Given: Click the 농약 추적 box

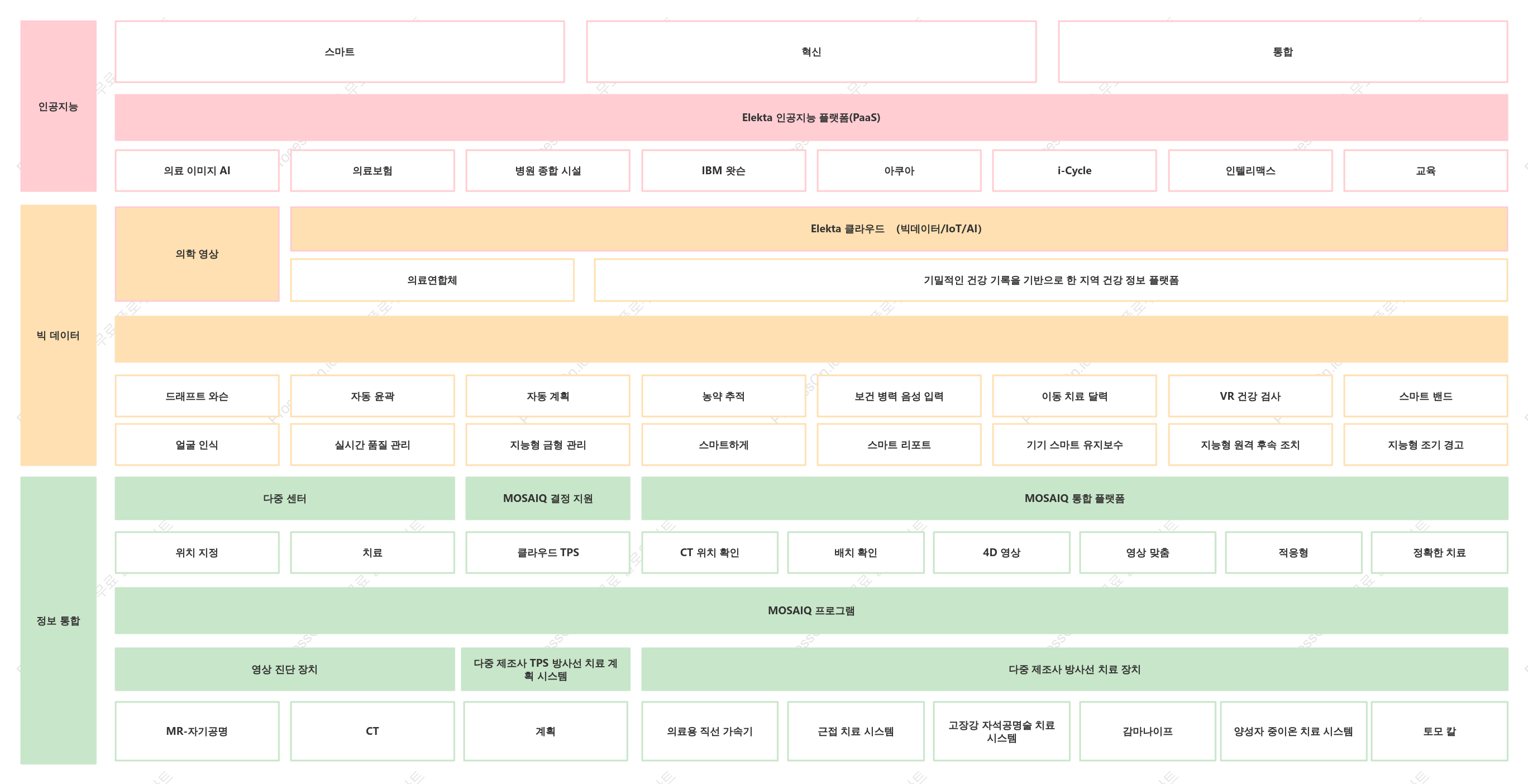Looking at the screenshot, I should [x=724, y=396].
